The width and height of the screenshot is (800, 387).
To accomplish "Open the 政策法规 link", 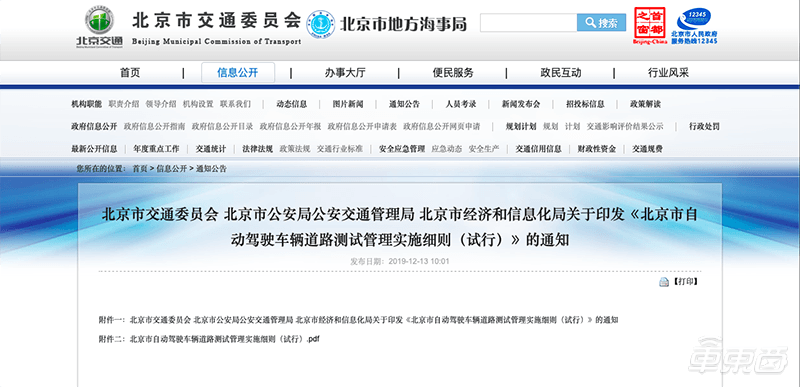I will [295, 149].
